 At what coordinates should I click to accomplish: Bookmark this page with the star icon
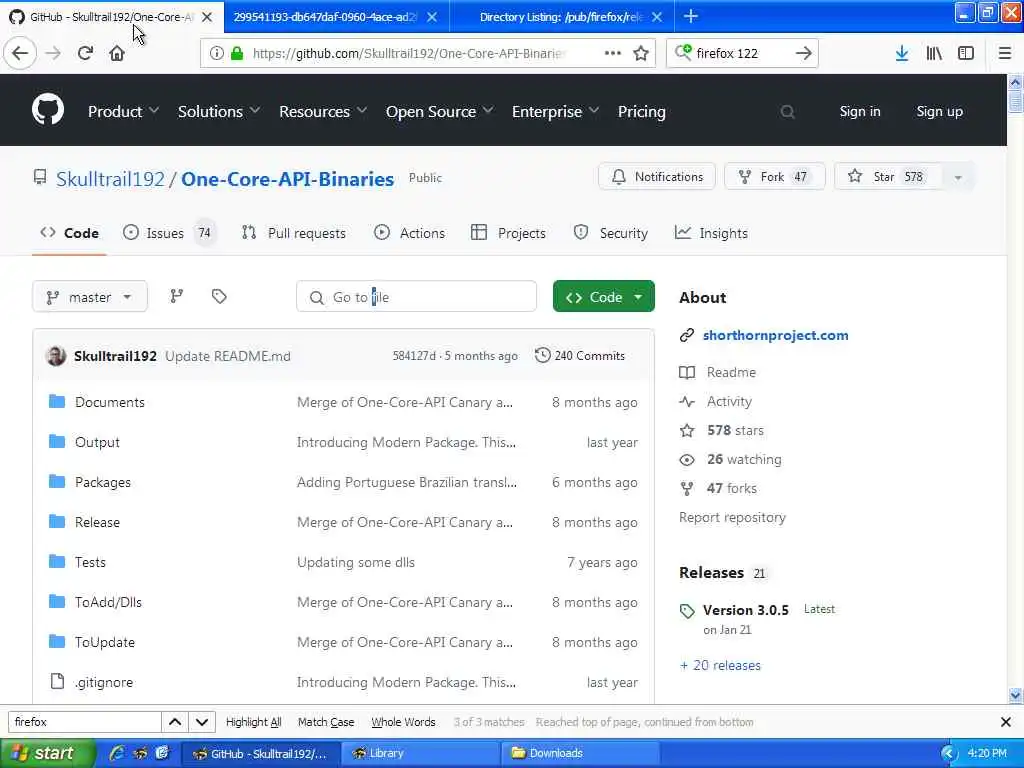[641, 53]
